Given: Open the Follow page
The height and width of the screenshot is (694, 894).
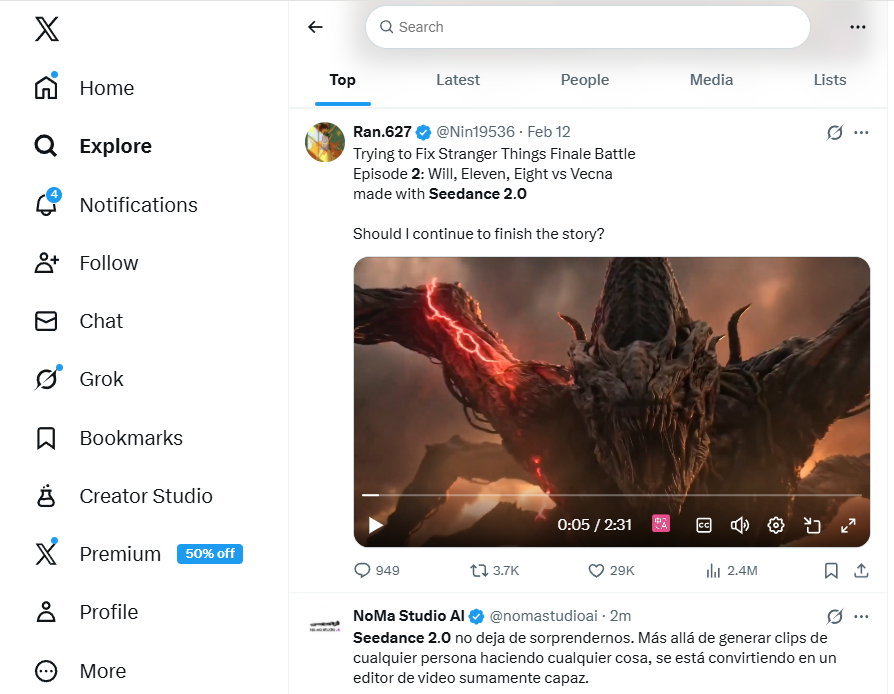Looking at the screenshot, I should pos(86,263).
